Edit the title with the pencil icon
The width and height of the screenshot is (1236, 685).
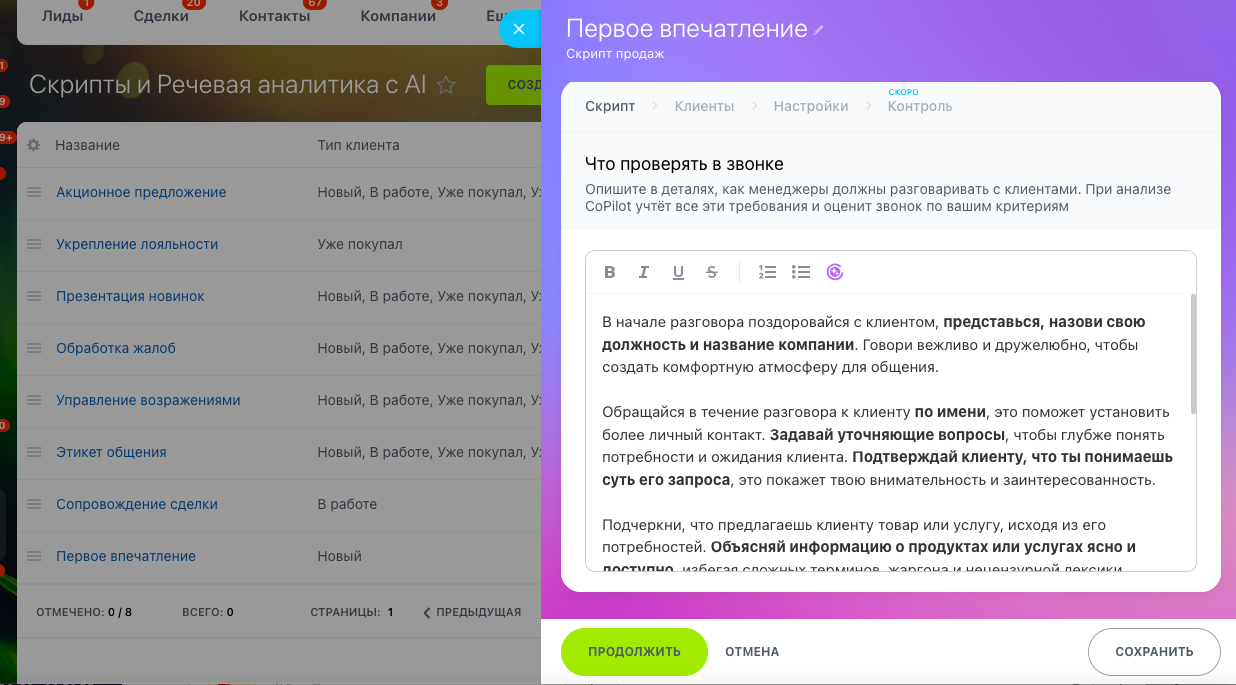click(x=819, y=30)
